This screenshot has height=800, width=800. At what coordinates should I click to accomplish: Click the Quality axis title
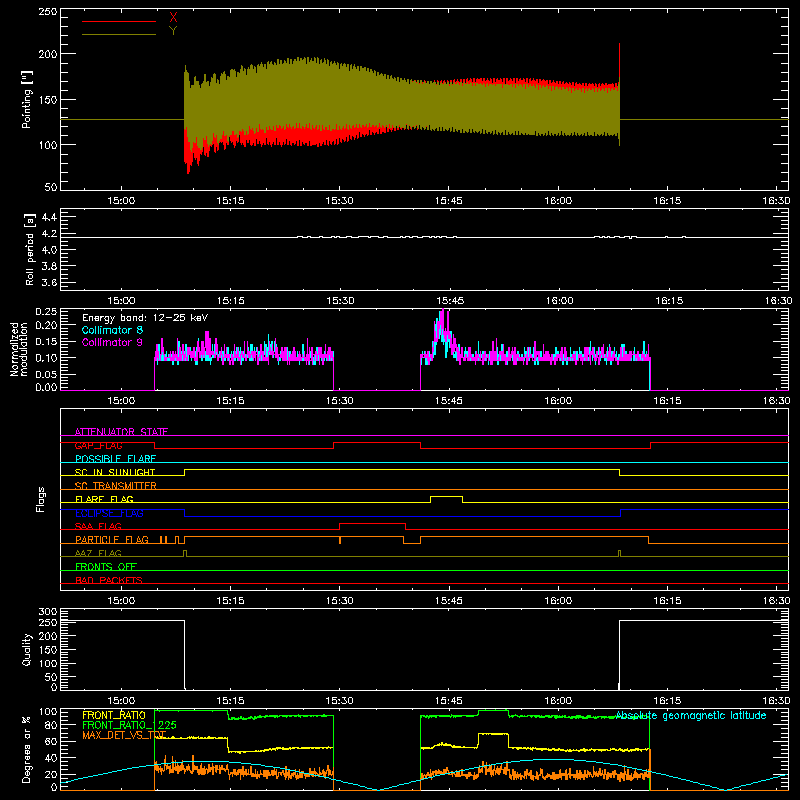(27, 649)
